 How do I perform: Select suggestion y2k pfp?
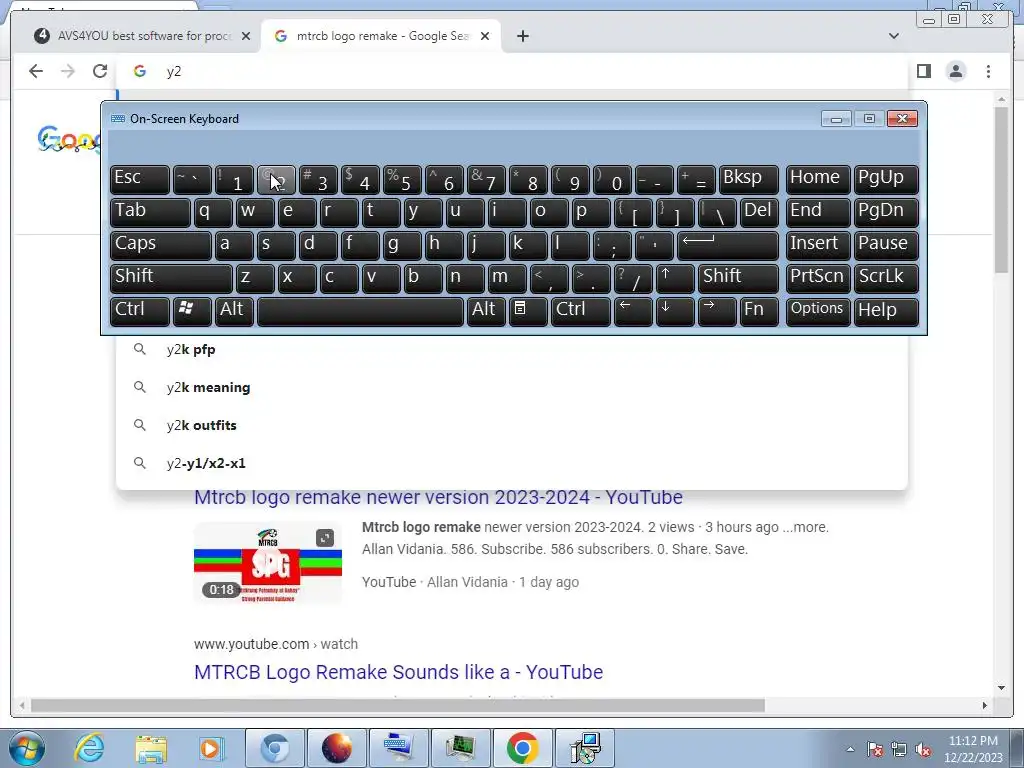click(512, 349)
